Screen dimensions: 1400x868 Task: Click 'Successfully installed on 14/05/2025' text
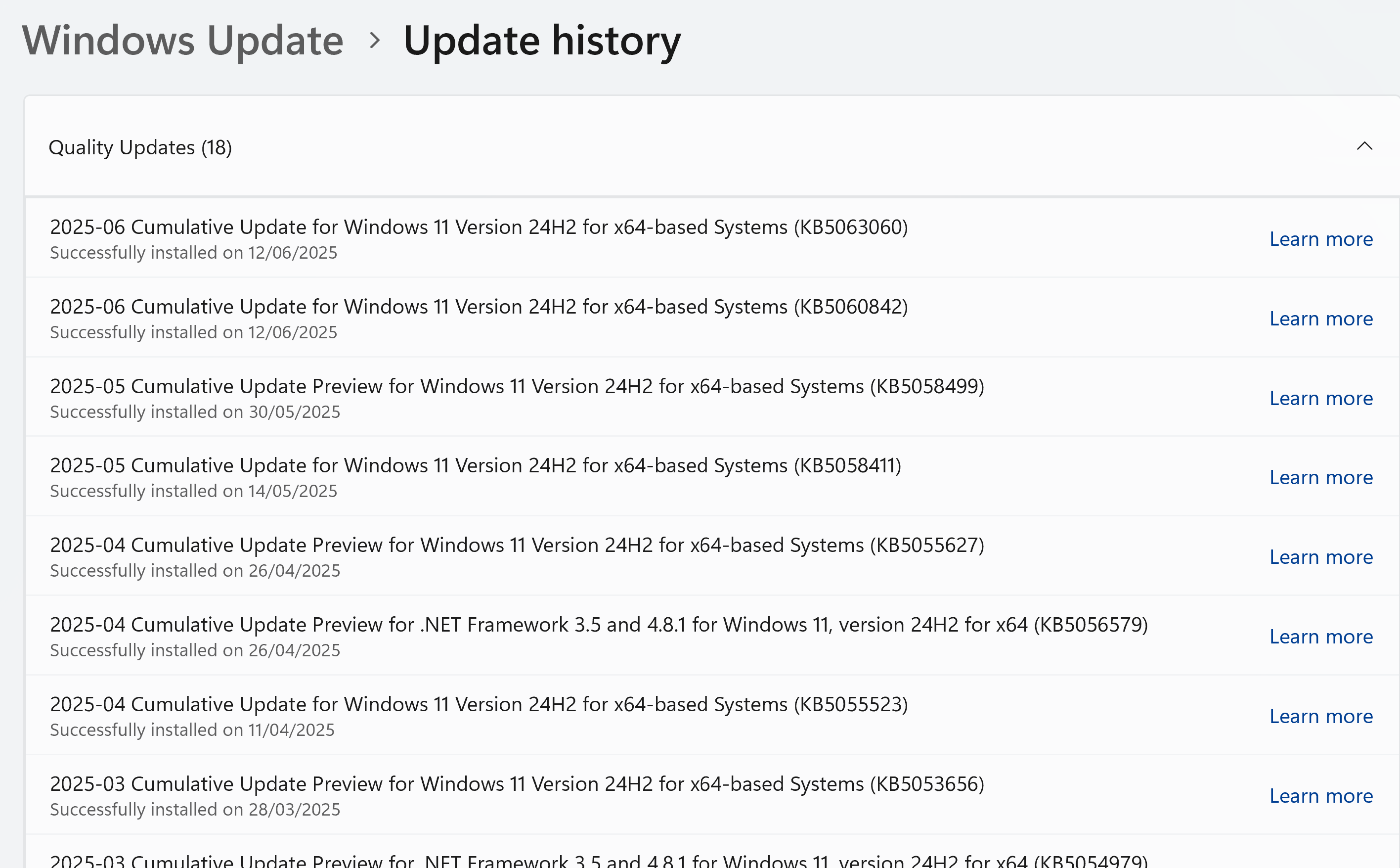point(193,492)
